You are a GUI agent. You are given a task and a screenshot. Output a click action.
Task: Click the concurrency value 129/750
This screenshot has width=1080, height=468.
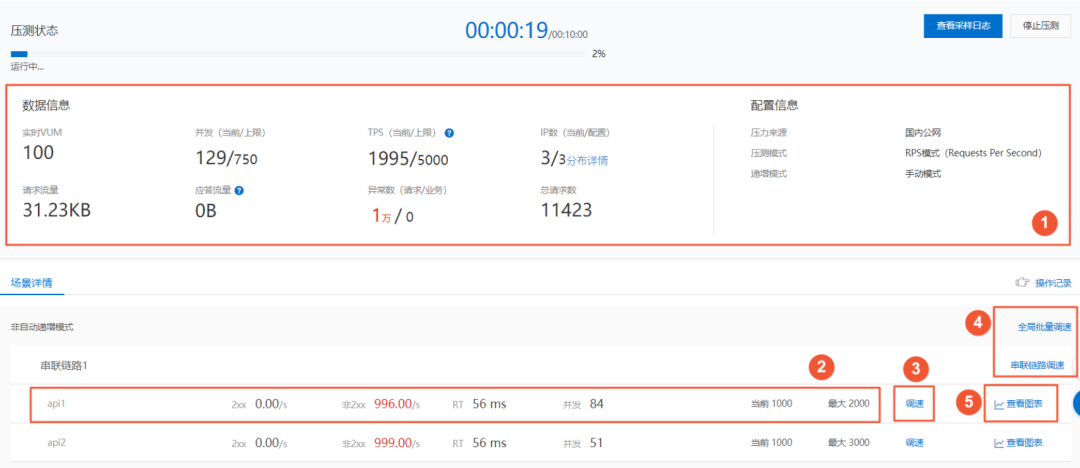227,159
